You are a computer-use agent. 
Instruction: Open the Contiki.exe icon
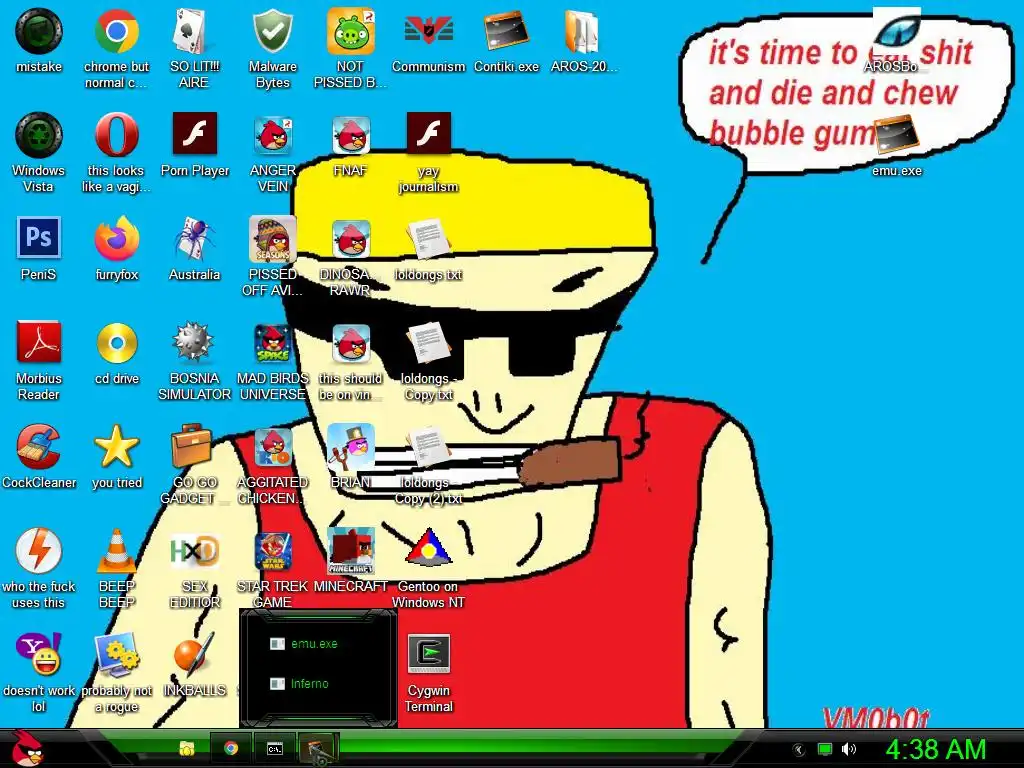pos(506,31)
